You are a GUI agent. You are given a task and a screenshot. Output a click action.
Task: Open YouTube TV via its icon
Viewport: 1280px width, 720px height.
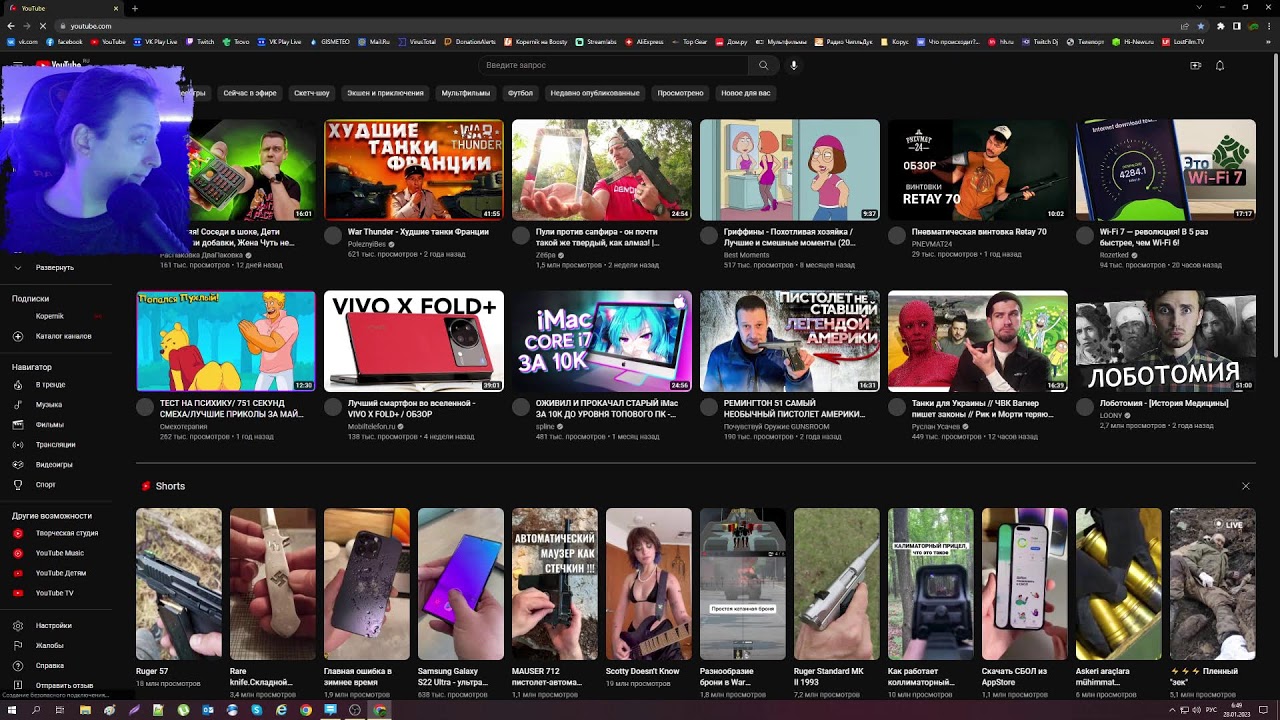tap(18, 593)
